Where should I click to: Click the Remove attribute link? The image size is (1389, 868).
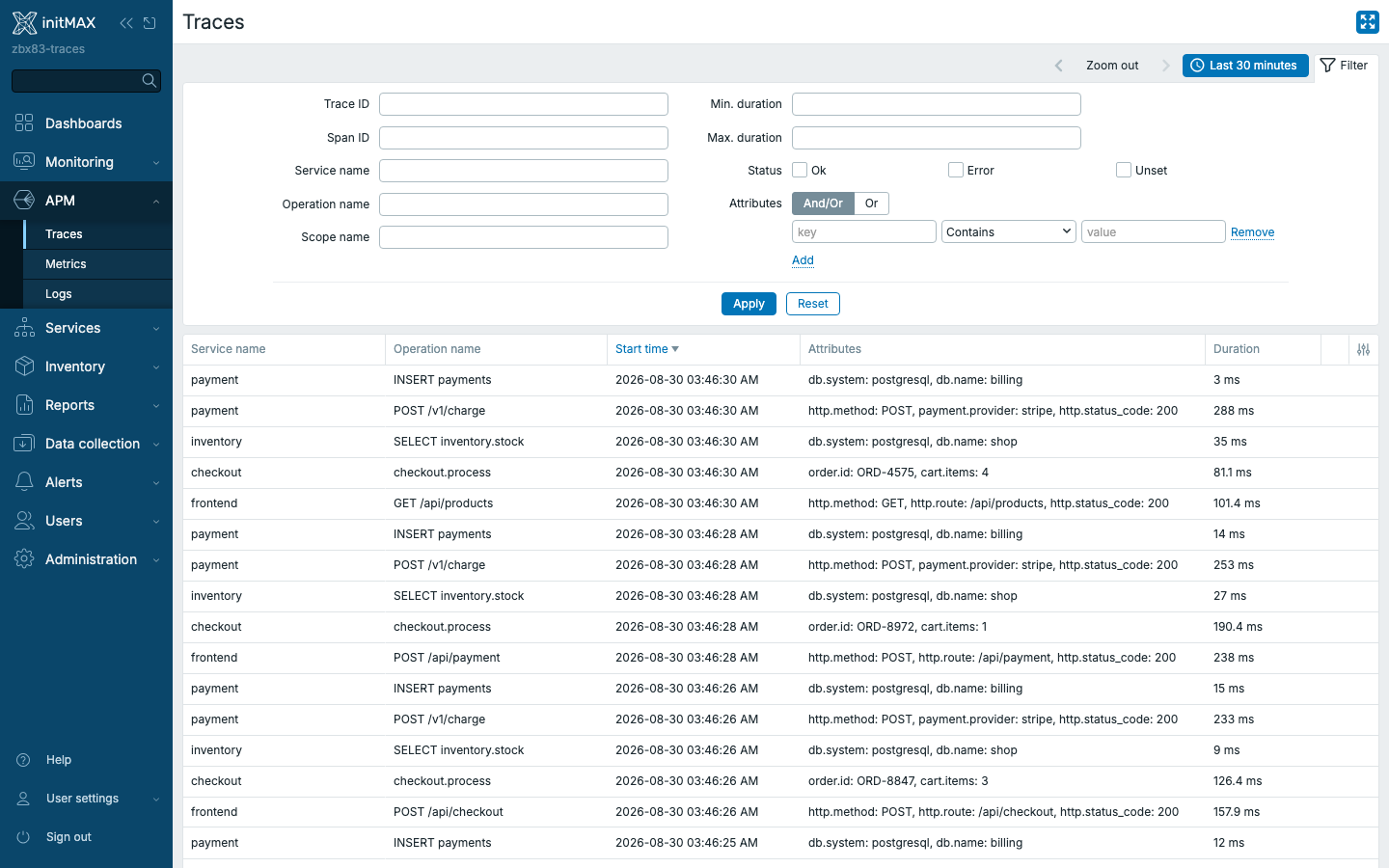[1252, 232]
